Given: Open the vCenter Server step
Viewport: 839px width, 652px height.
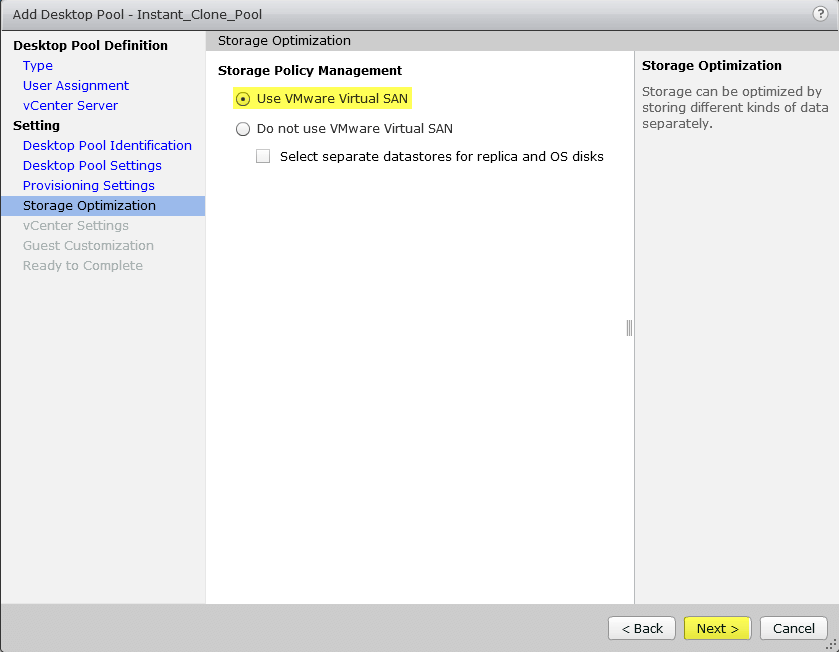Looking at the screenshot, I should tap(70, 106).
